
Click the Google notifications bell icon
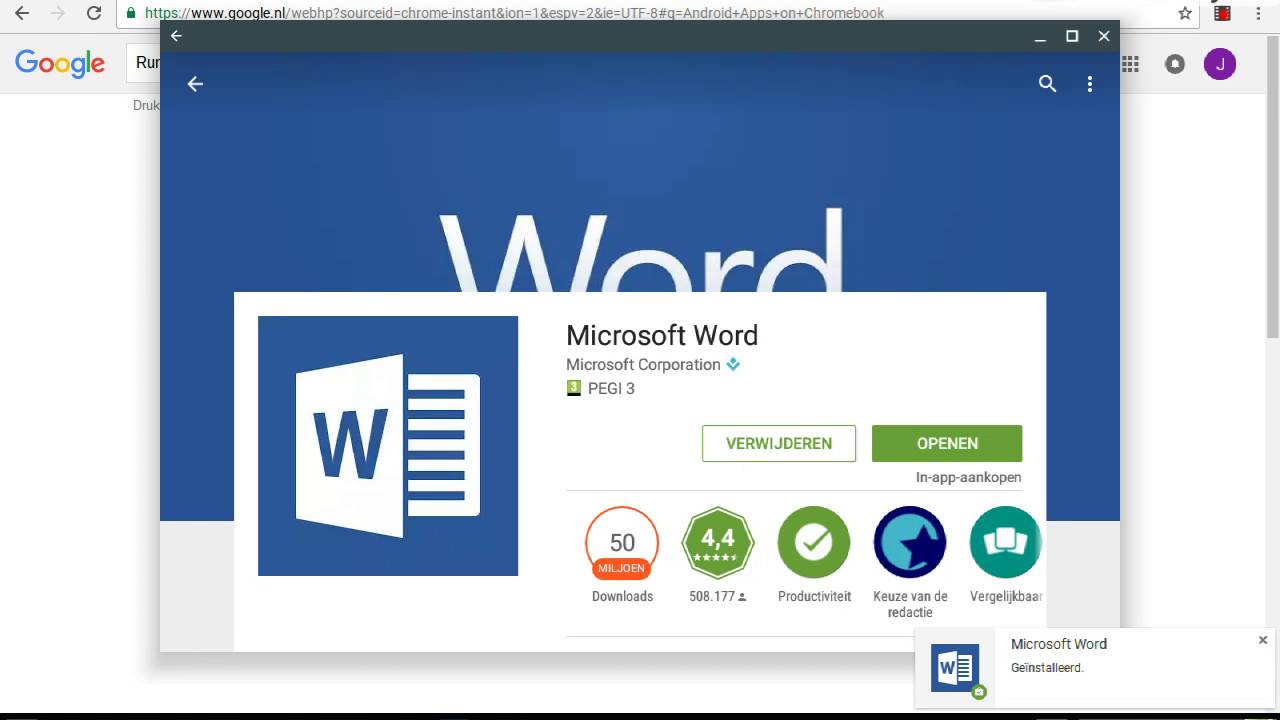pyautogui.click(x=1175, y=64)
